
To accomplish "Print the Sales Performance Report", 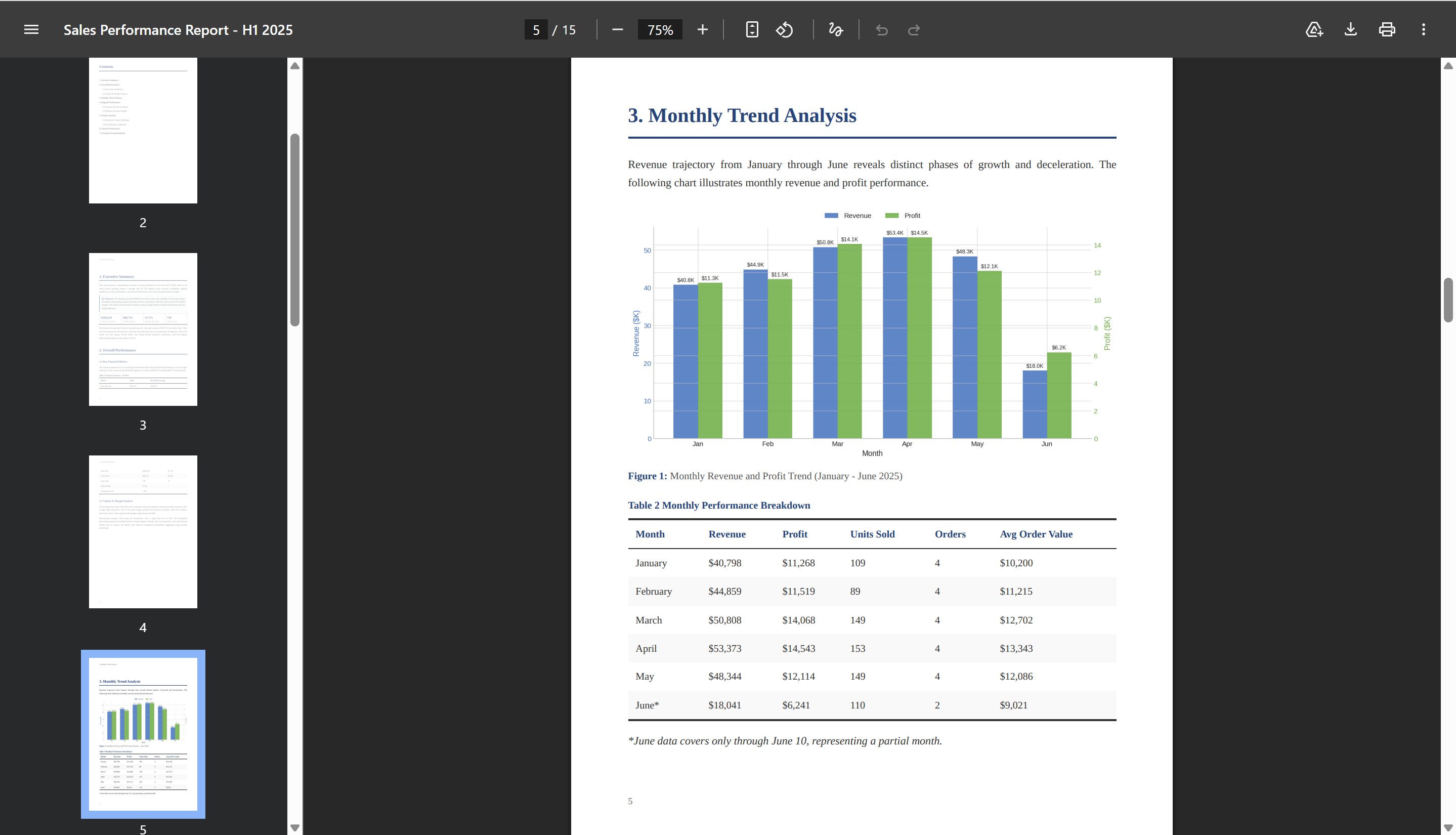I will pos(1387,30).
